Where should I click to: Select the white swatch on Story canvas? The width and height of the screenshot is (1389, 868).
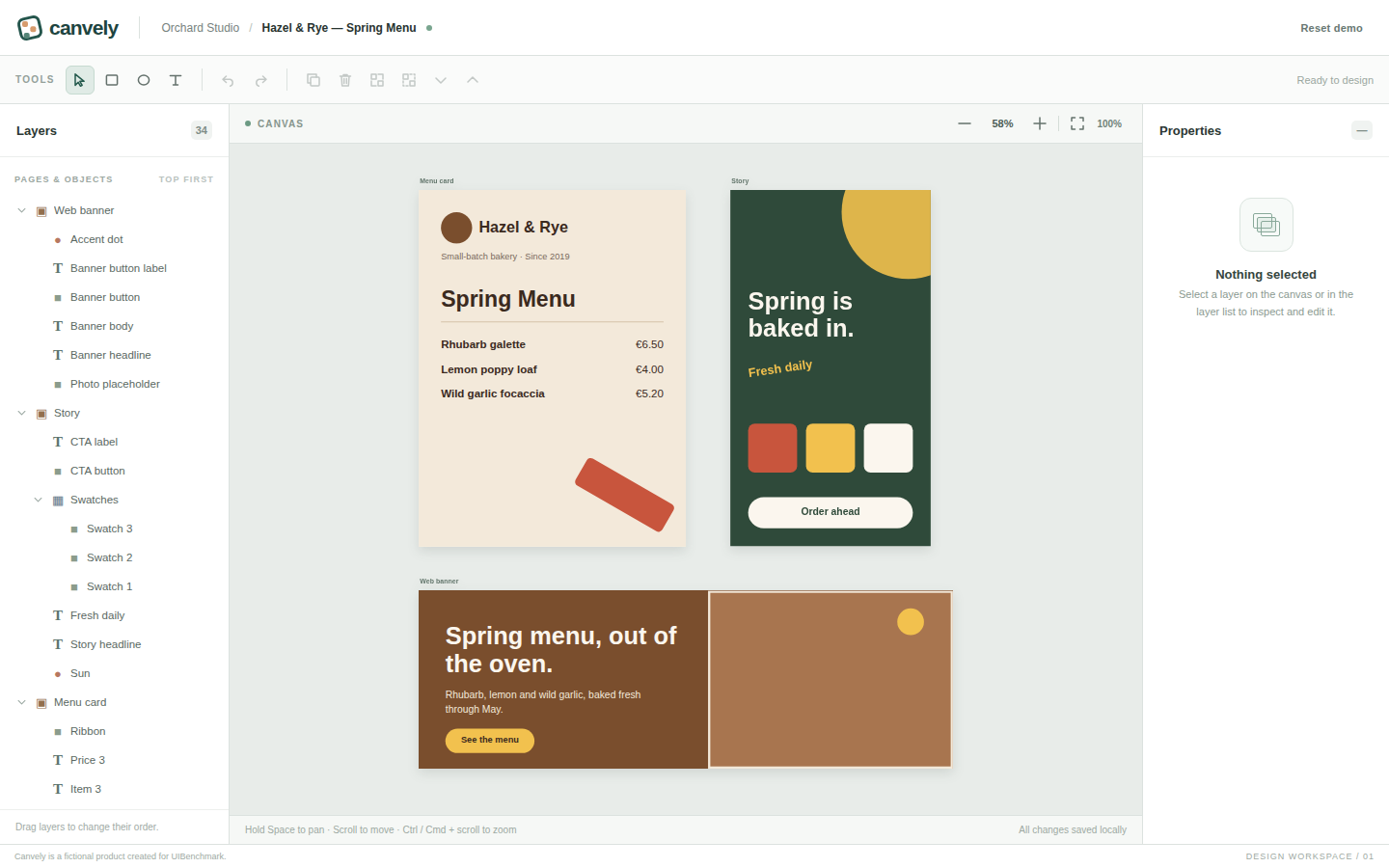click(888, 448)
